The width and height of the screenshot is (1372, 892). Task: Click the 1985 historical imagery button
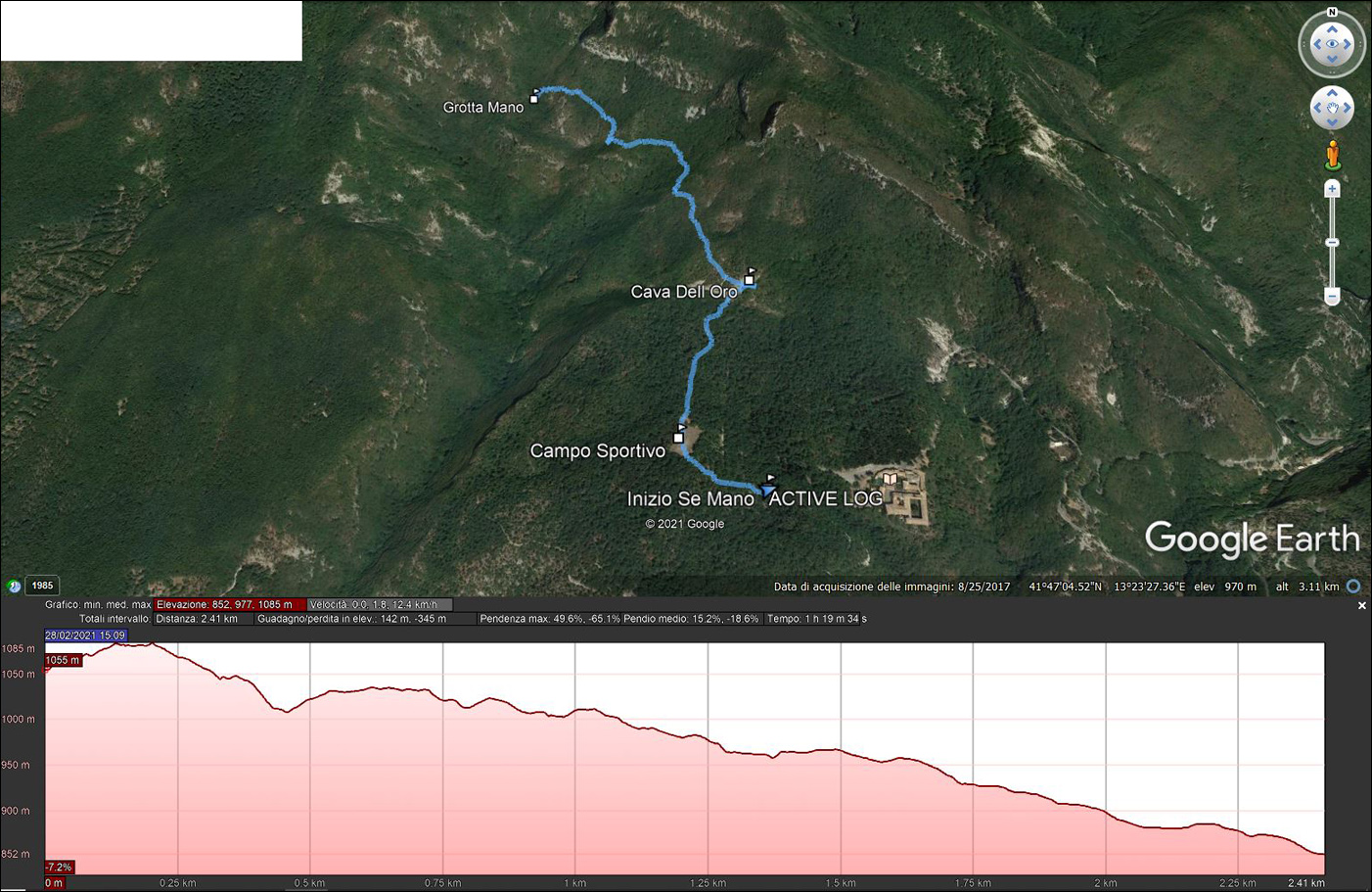[x=42, y=586]
